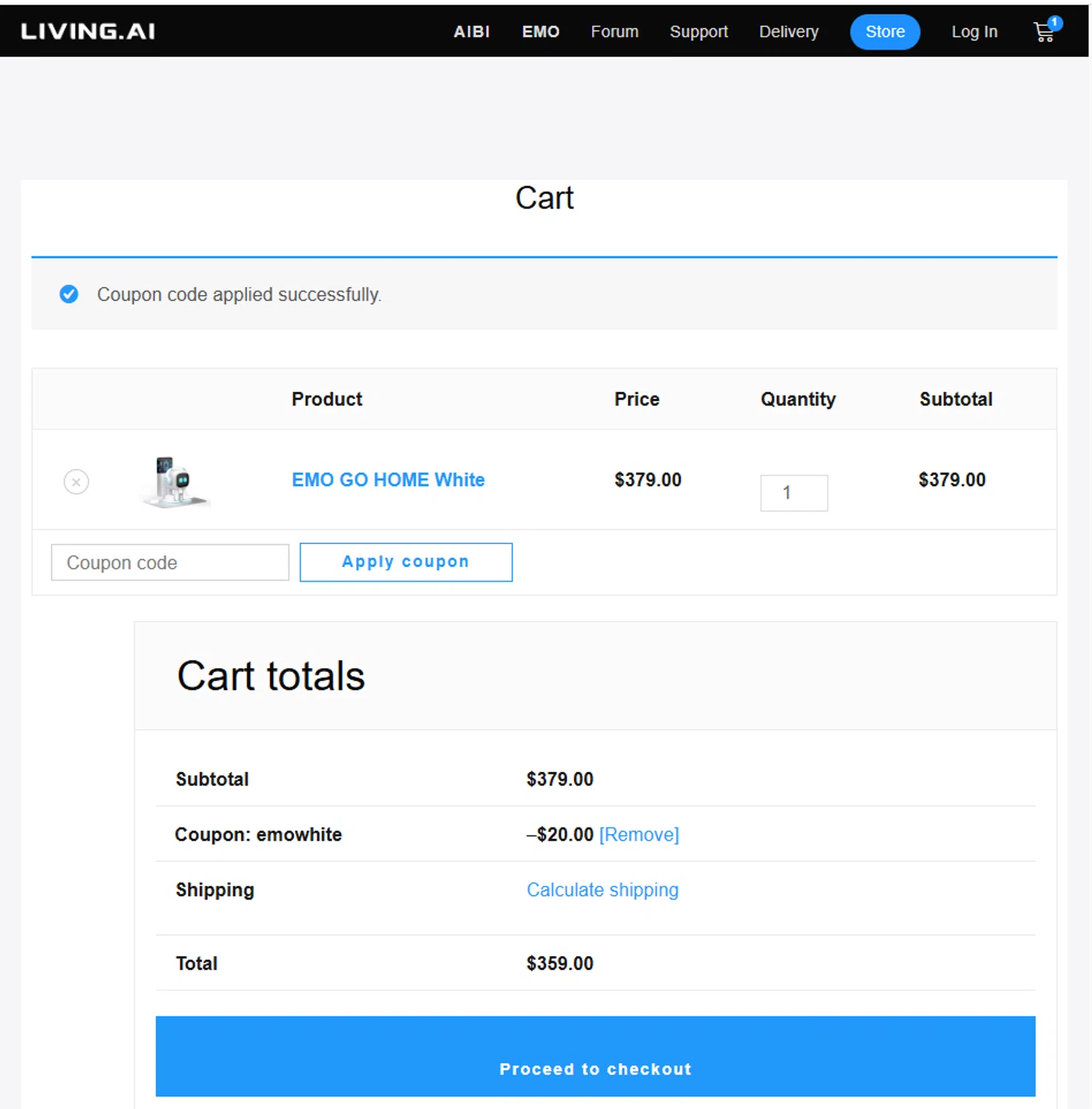Open the Delivery page
The height and width of the screenshot is (1109, 1092).
(x=789, y=32)
